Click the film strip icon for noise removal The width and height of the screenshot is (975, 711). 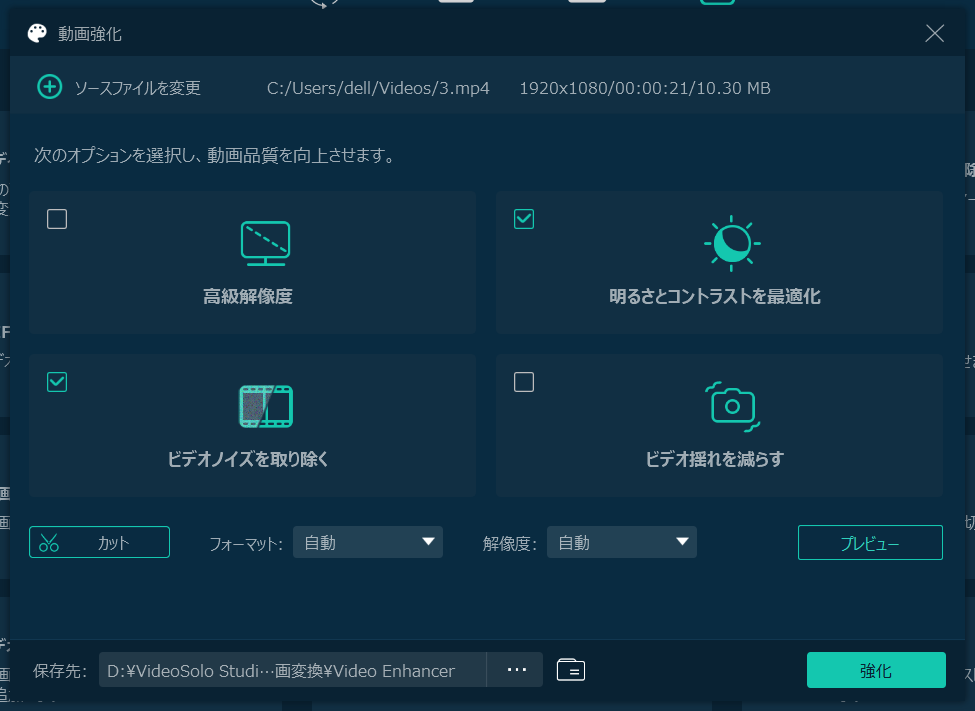(x=265, y=406)
